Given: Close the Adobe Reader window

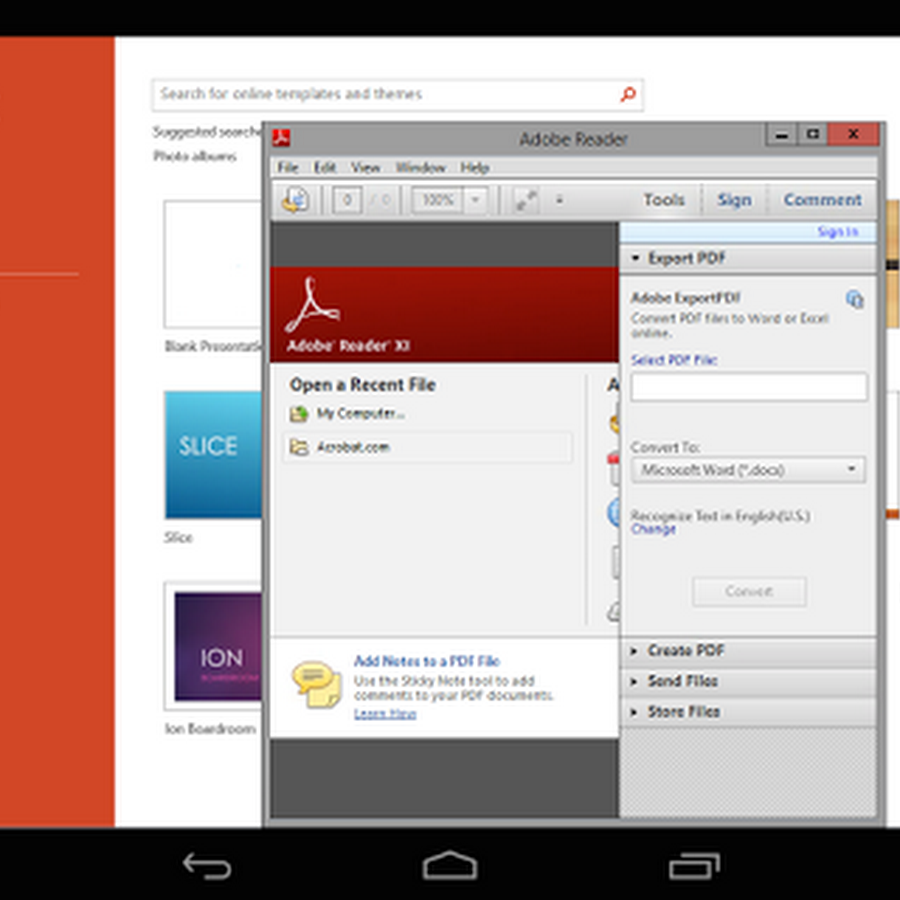Looking at the screenshot, I should (854, 135).
